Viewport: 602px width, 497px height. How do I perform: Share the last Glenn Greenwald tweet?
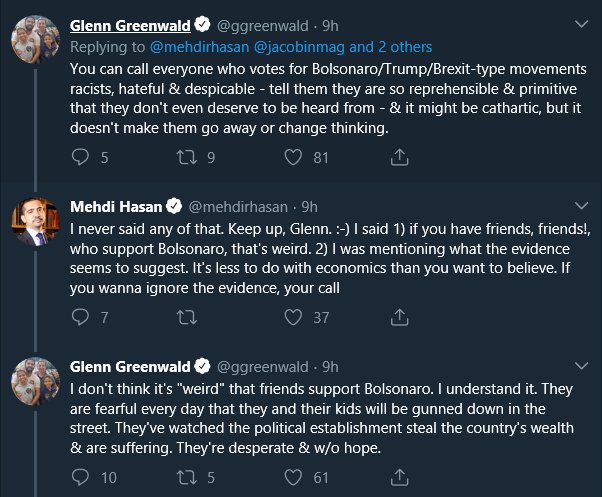click(x=398, y=476)
